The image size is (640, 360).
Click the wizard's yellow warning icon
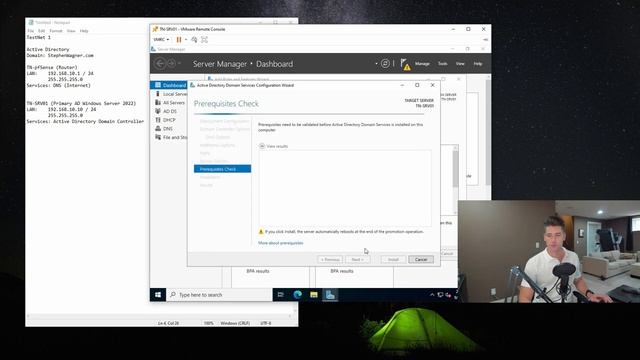tap(261, 231)
